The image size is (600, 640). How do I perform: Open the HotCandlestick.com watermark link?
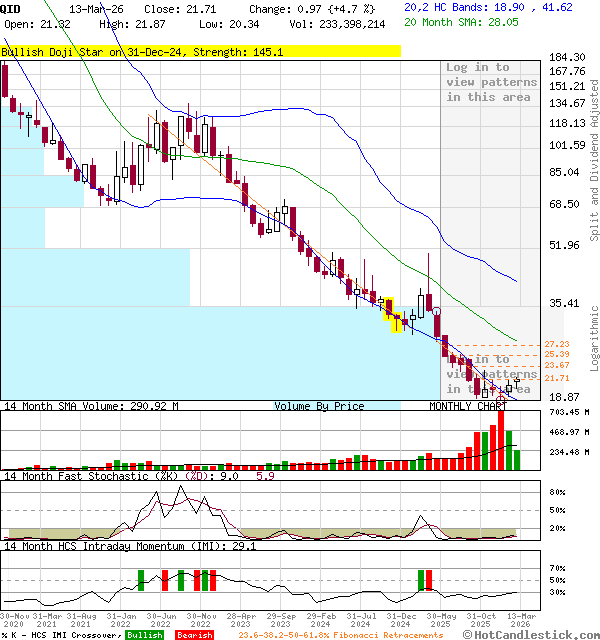click(x=533, y=634)
